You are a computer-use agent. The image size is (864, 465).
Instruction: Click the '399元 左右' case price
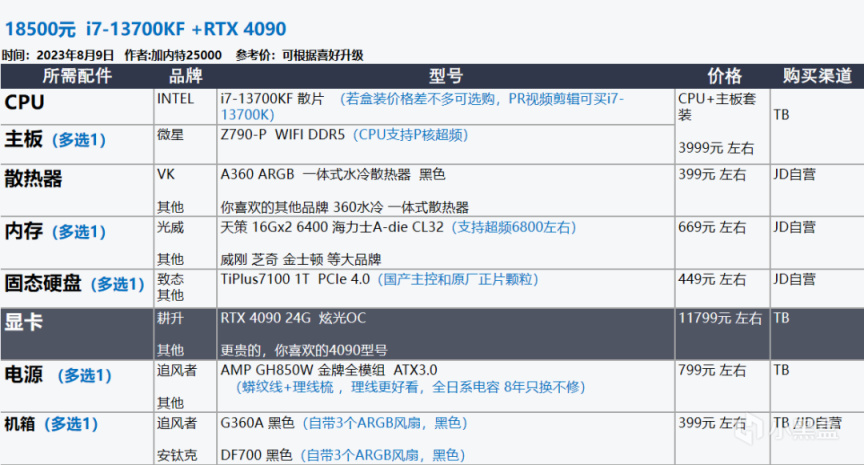712,423
